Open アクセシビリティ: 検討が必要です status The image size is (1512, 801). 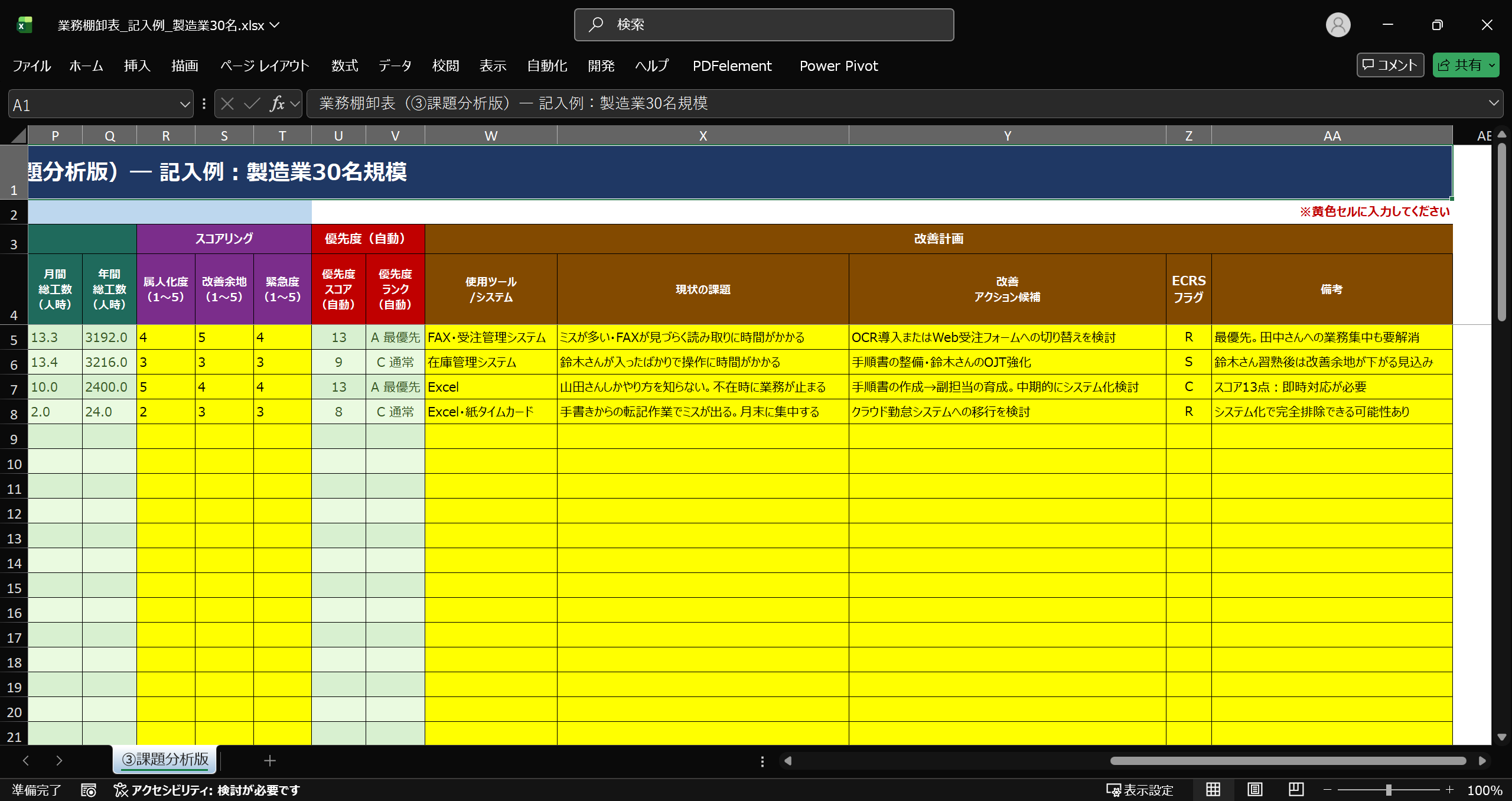[x=207, y=790]
